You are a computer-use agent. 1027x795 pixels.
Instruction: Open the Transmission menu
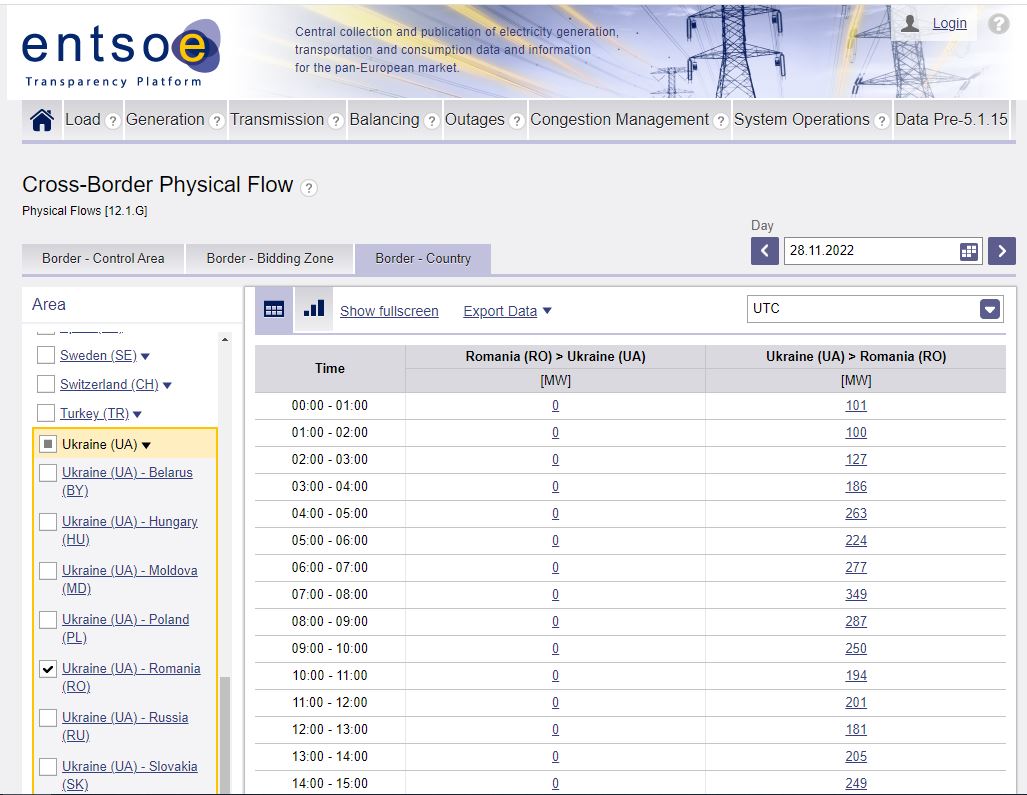(277, 119)
